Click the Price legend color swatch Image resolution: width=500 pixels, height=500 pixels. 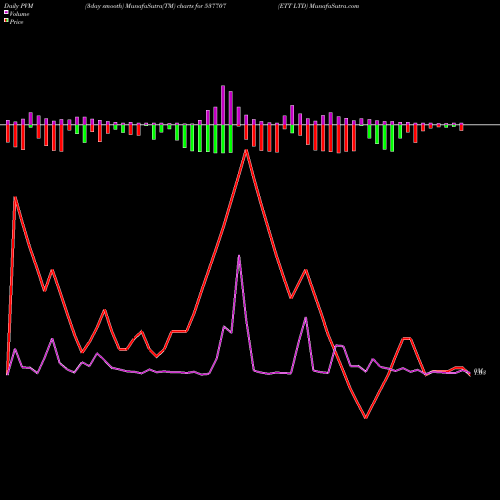click(x=6, y=21)
